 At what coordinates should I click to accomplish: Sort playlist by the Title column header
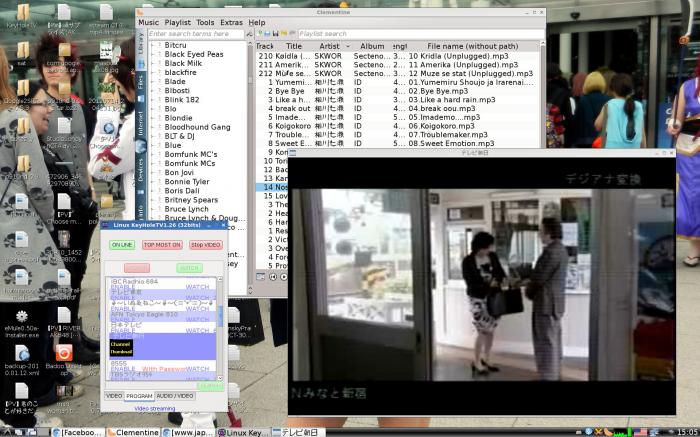tap(294, 46)
